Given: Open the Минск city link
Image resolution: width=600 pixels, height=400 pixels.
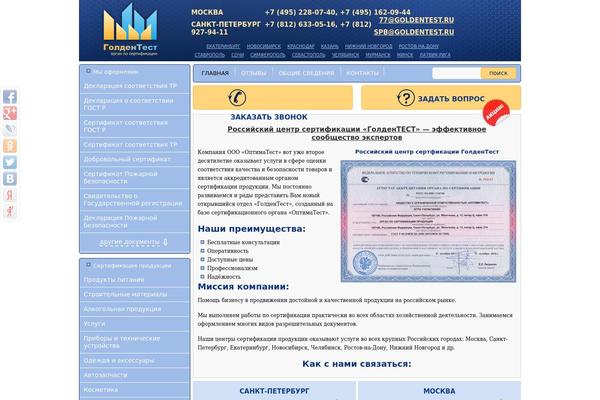Looking at the screenshot, I should coord(405,55).
